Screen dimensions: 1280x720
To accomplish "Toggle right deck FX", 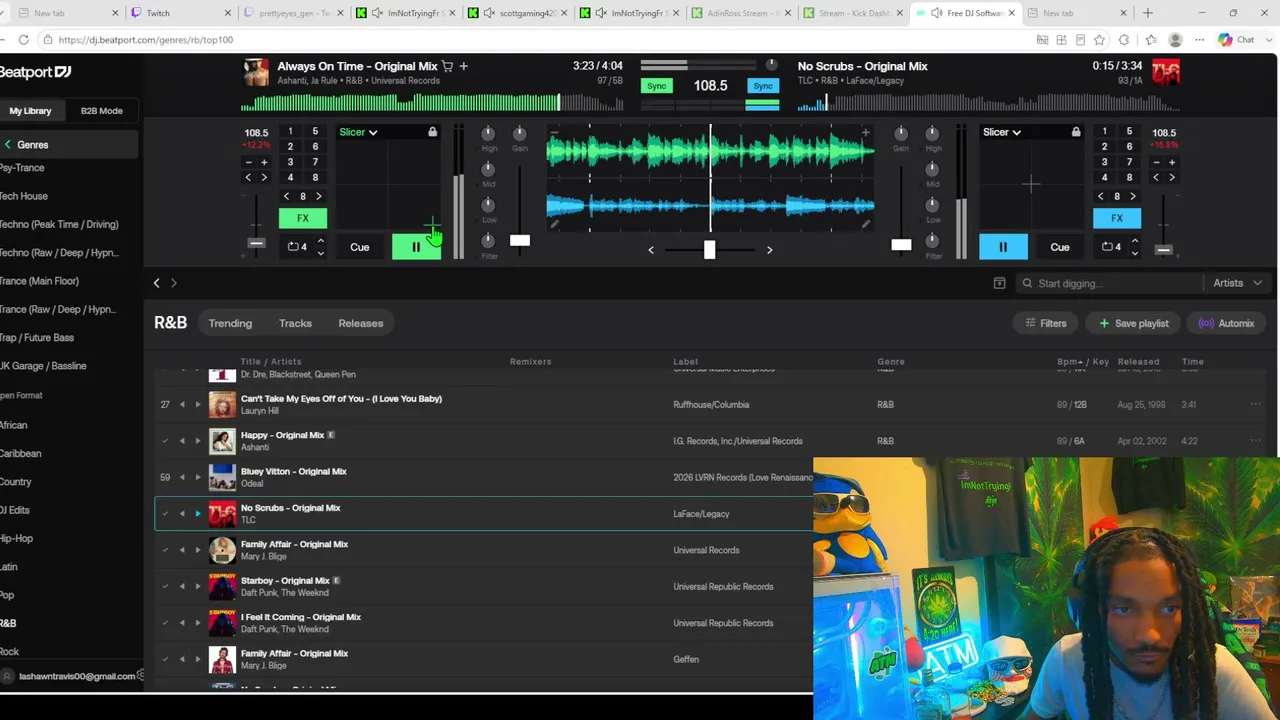I will point(1117,218).
